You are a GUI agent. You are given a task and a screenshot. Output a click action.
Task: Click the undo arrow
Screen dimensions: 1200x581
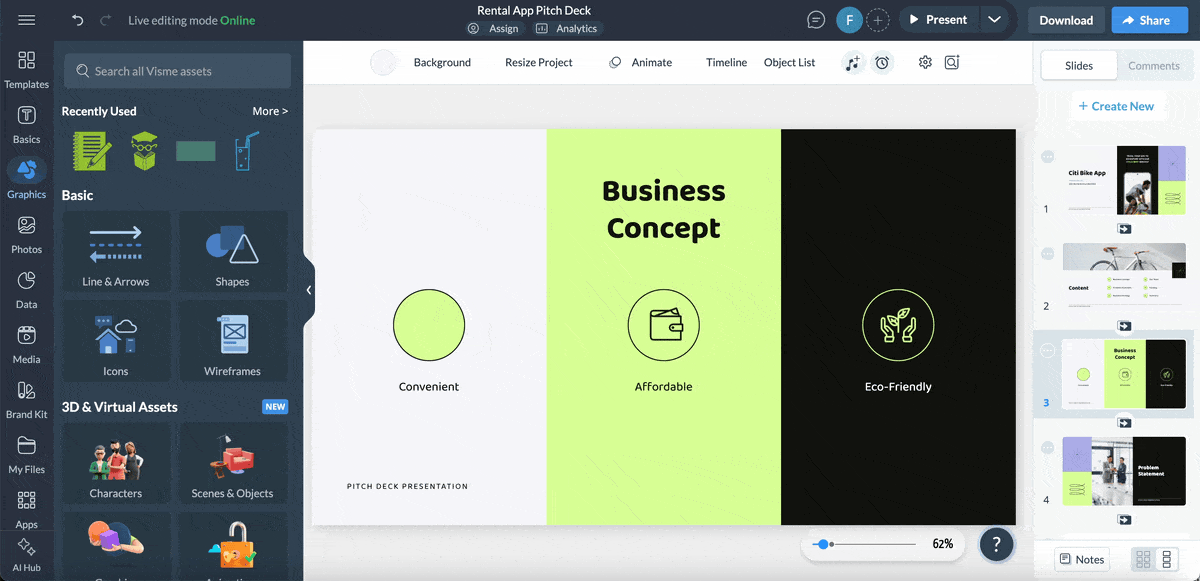(78, 20)
